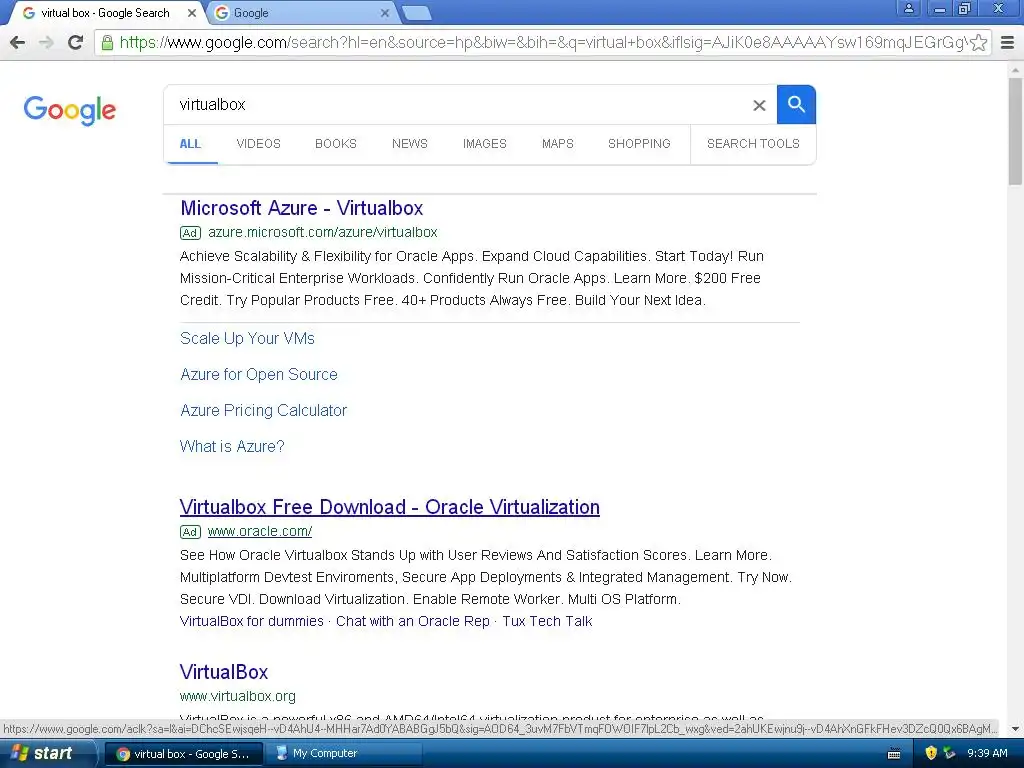
Task: Open Virtualbox Free Download - Oracle Virtualization
Action: click(390, 507)
